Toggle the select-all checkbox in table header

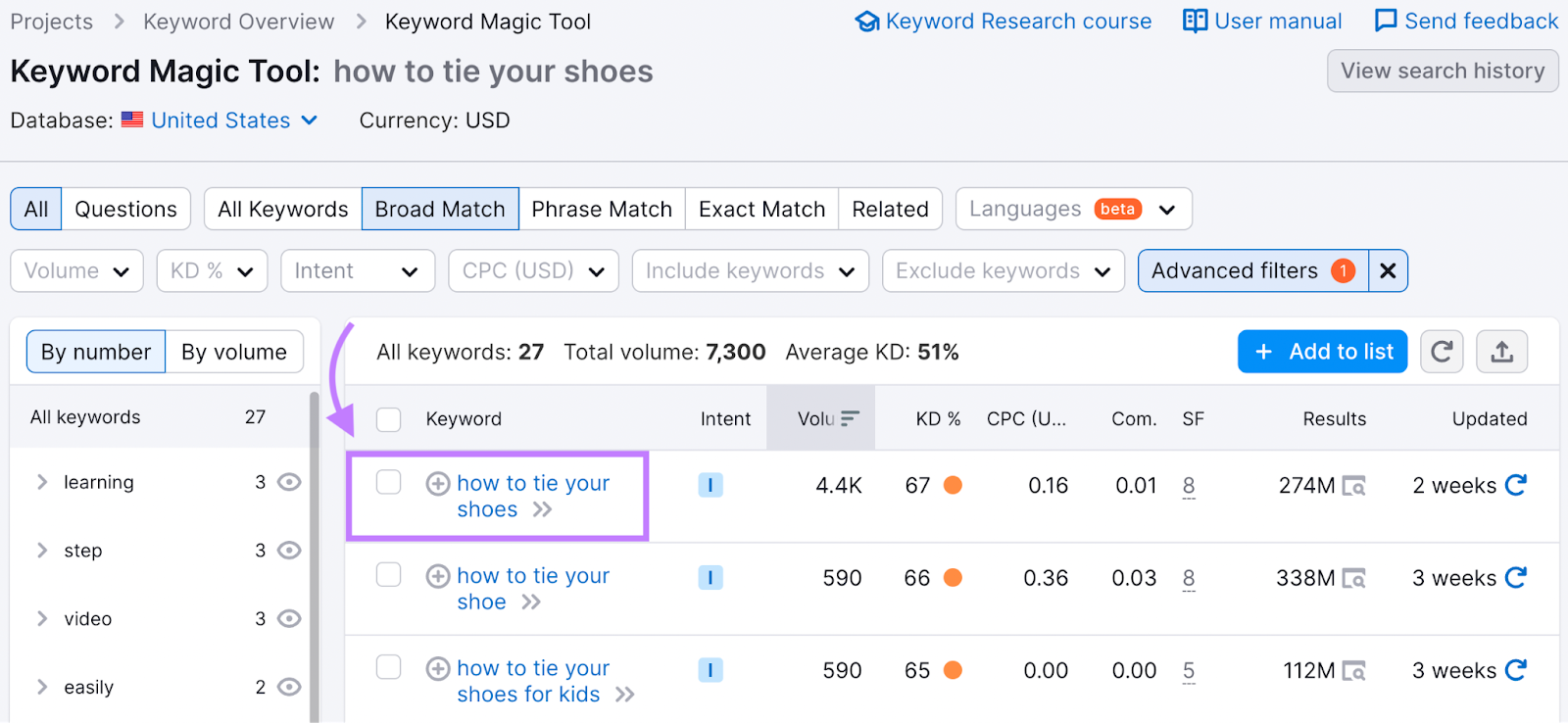pyautogui.click(x=389, y=419)
